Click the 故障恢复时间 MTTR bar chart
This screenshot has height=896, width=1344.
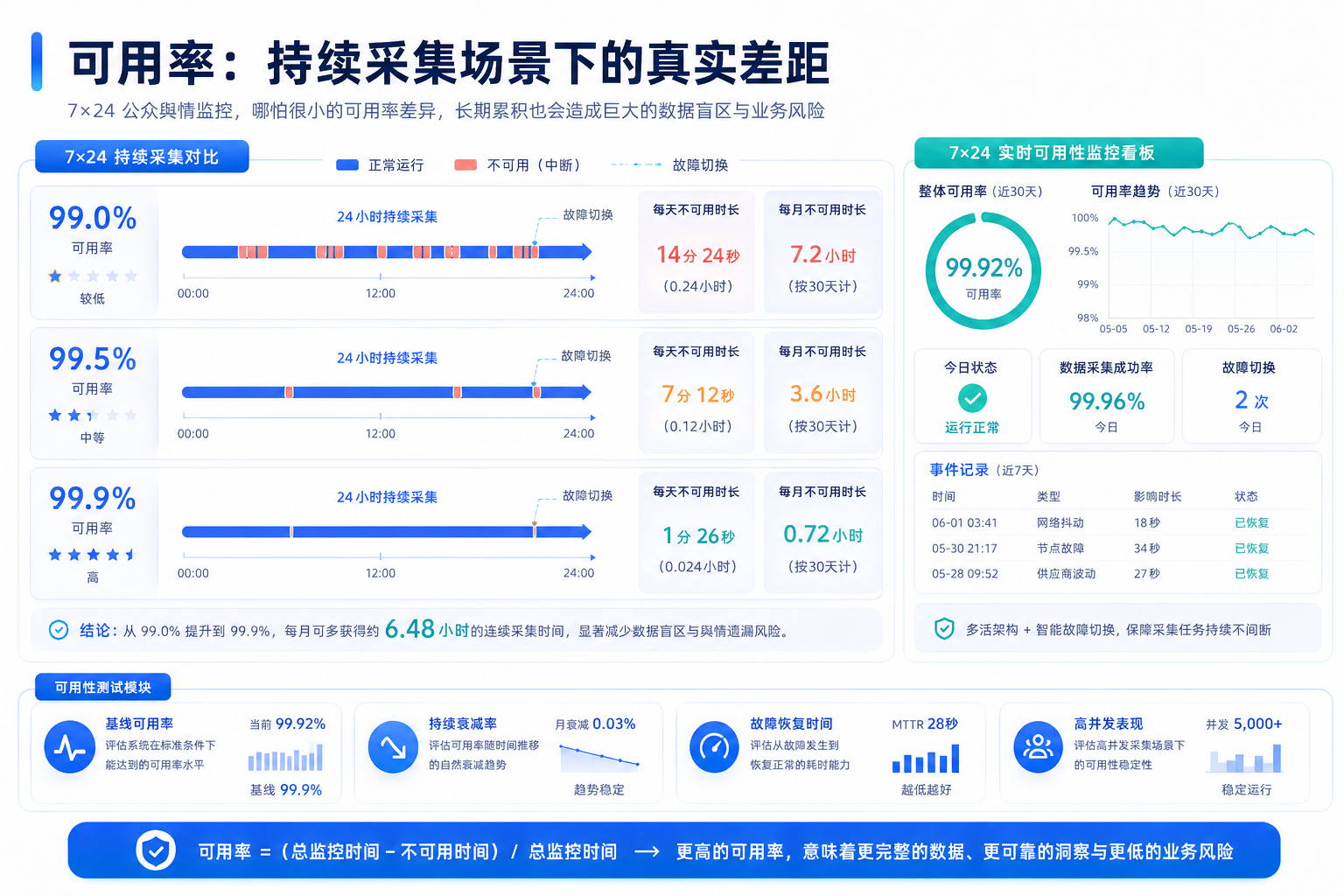click(x=926, y=758)
